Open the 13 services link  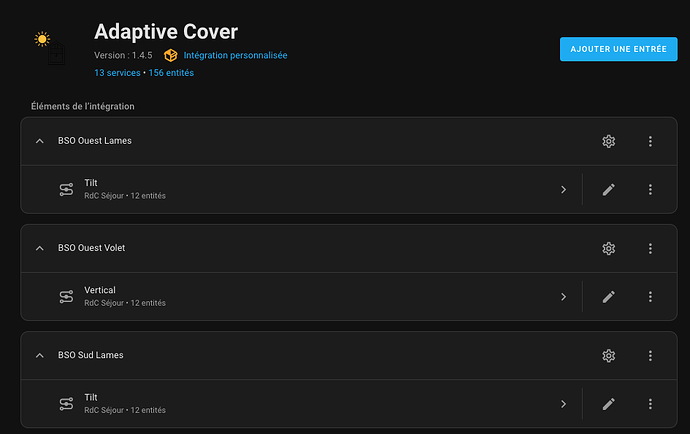coord(117,73)
